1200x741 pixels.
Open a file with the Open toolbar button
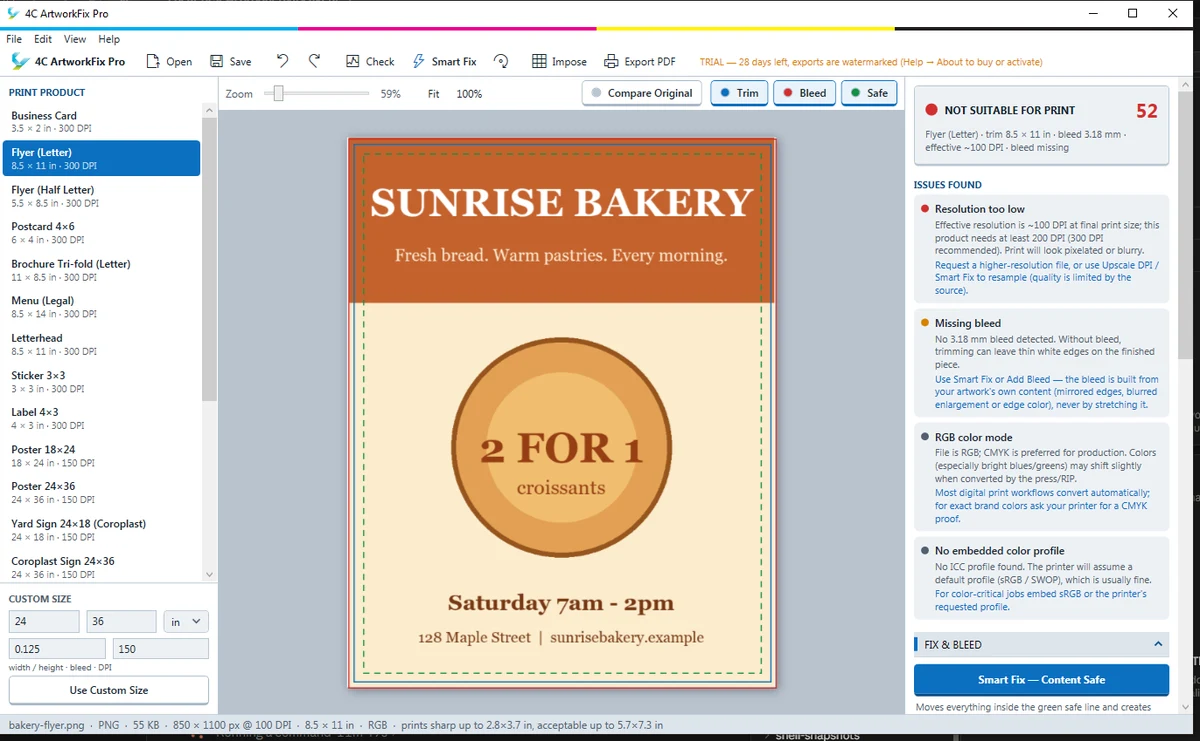(x=169, y=62)
